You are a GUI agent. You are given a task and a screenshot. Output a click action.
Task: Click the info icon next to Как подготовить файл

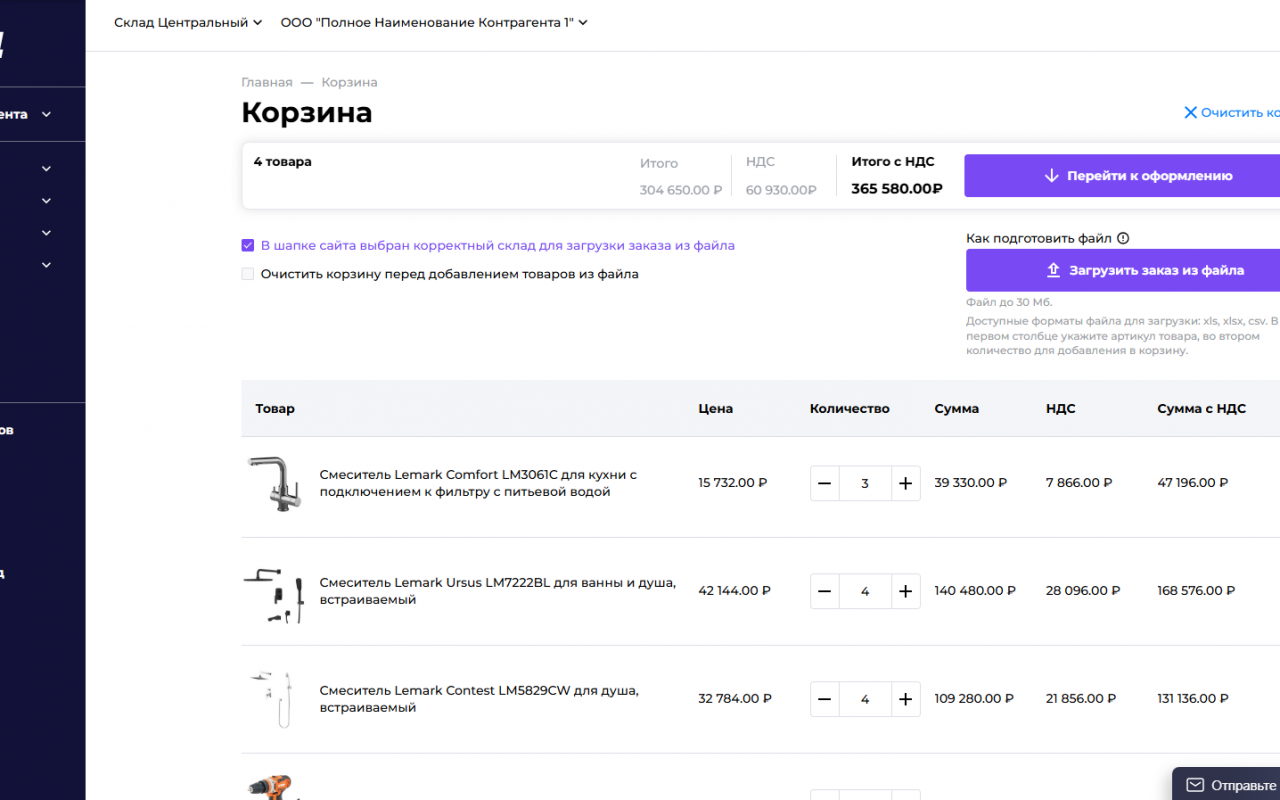[1123, 238]
